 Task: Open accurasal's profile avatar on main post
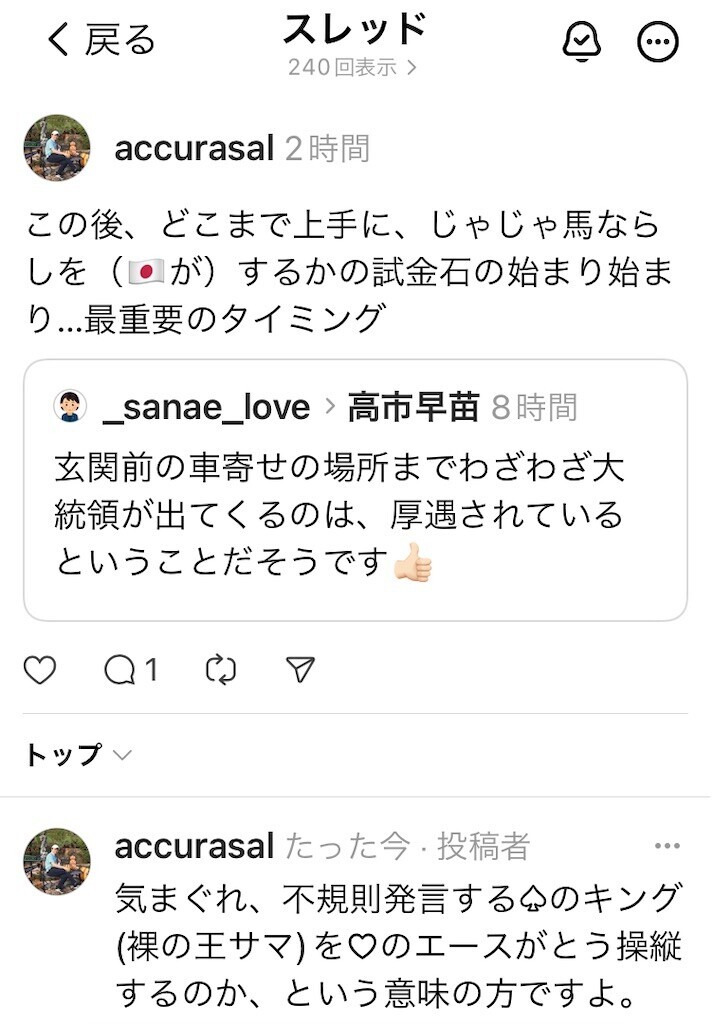tap(57, 148)
